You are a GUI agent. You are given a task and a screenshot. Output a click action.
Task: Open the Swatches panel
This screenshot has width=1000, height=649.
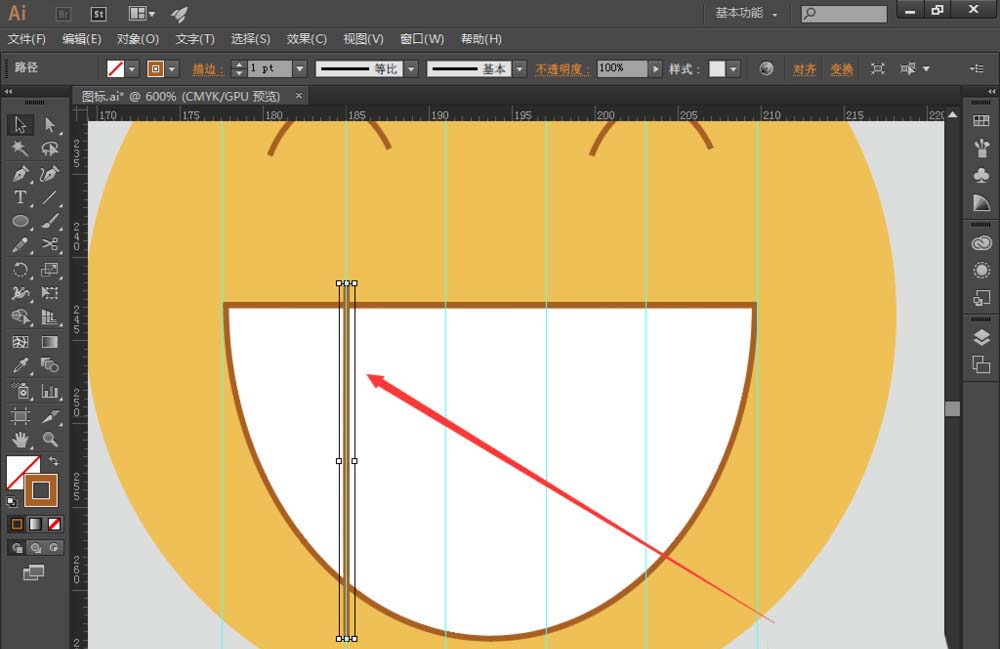click(x=982, y=121)
